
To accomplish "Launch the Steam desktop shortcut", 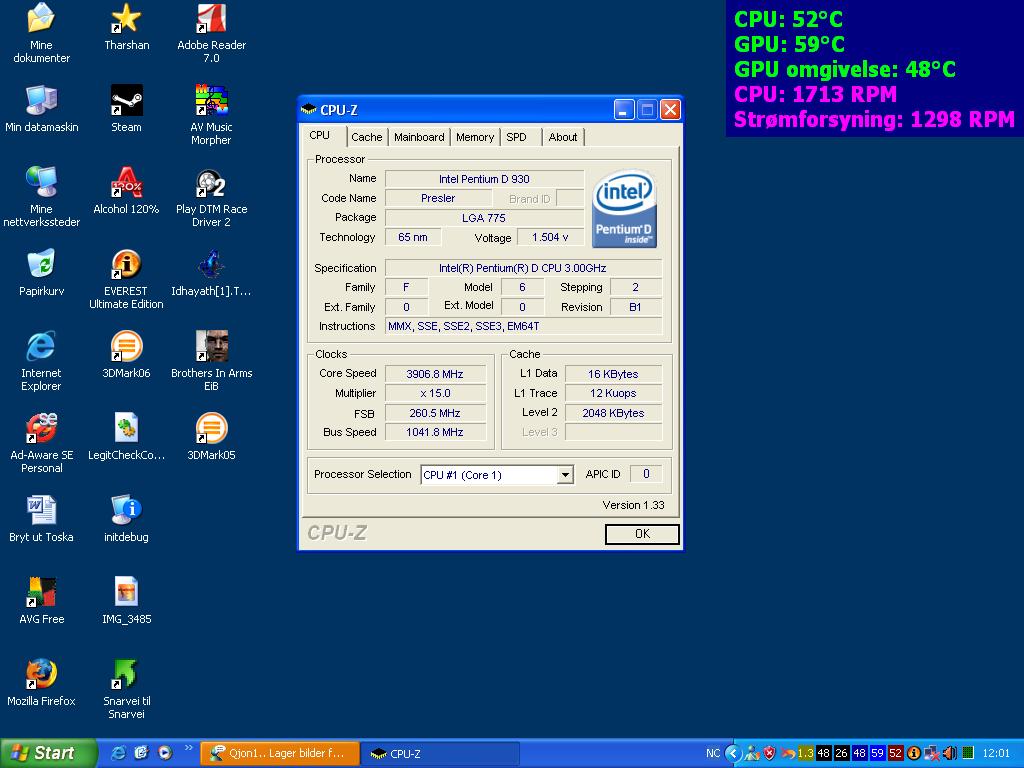I will point(126,100).
